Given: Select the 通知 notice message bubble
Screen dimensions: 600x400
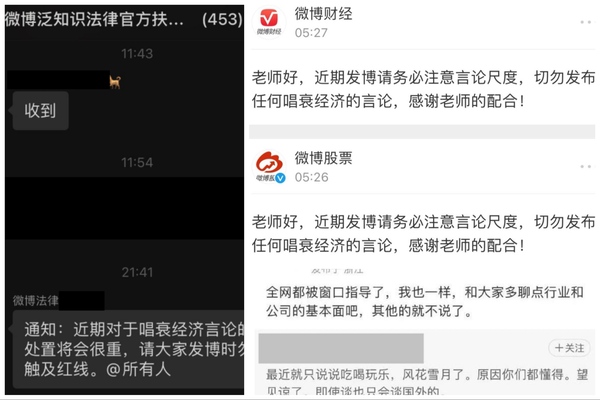Looking at the screenshot, I should pyautogui.click(x=129, y=349).
